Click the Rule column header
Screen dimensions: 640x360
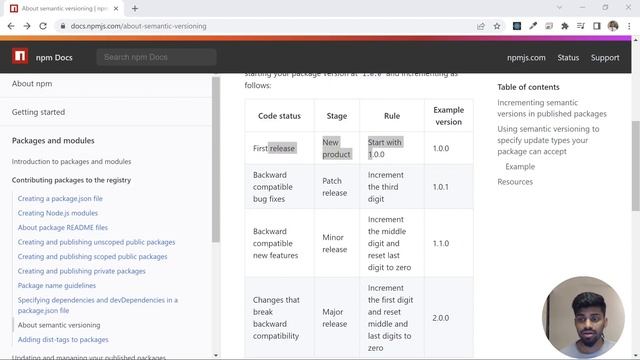point(392,116)
